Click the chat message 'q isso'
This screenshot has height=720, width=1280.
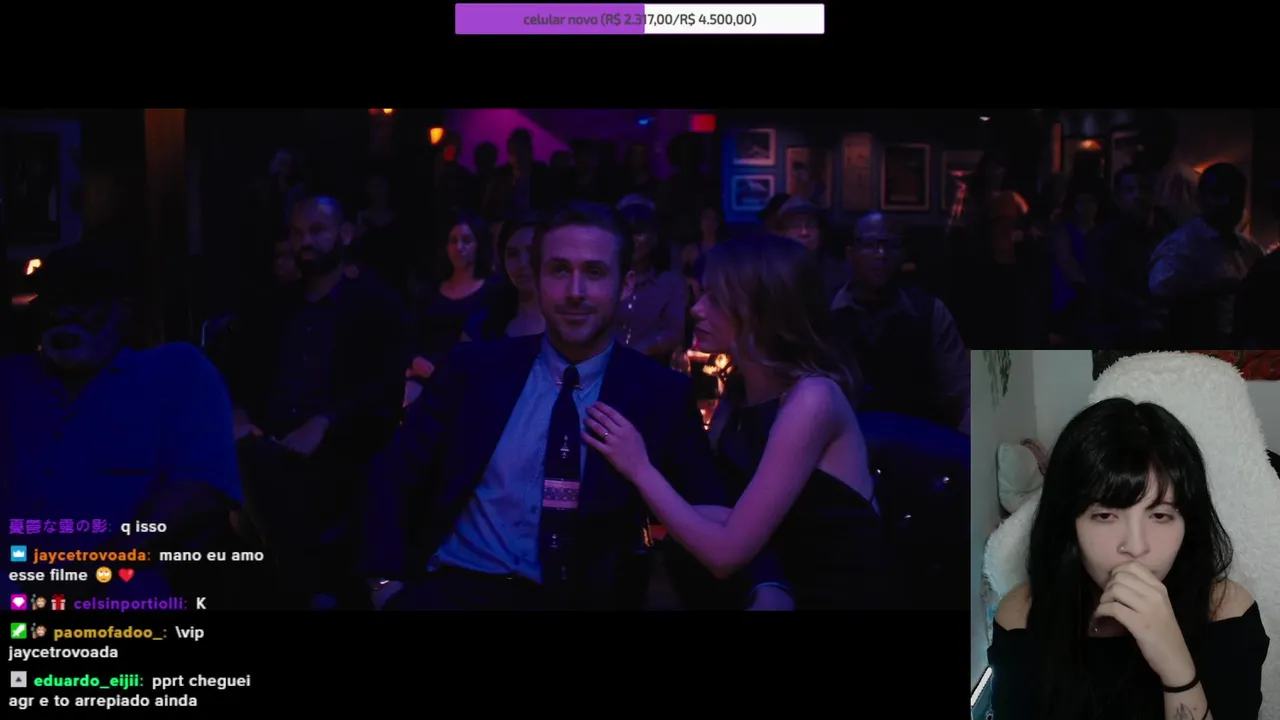coord(143,526)
